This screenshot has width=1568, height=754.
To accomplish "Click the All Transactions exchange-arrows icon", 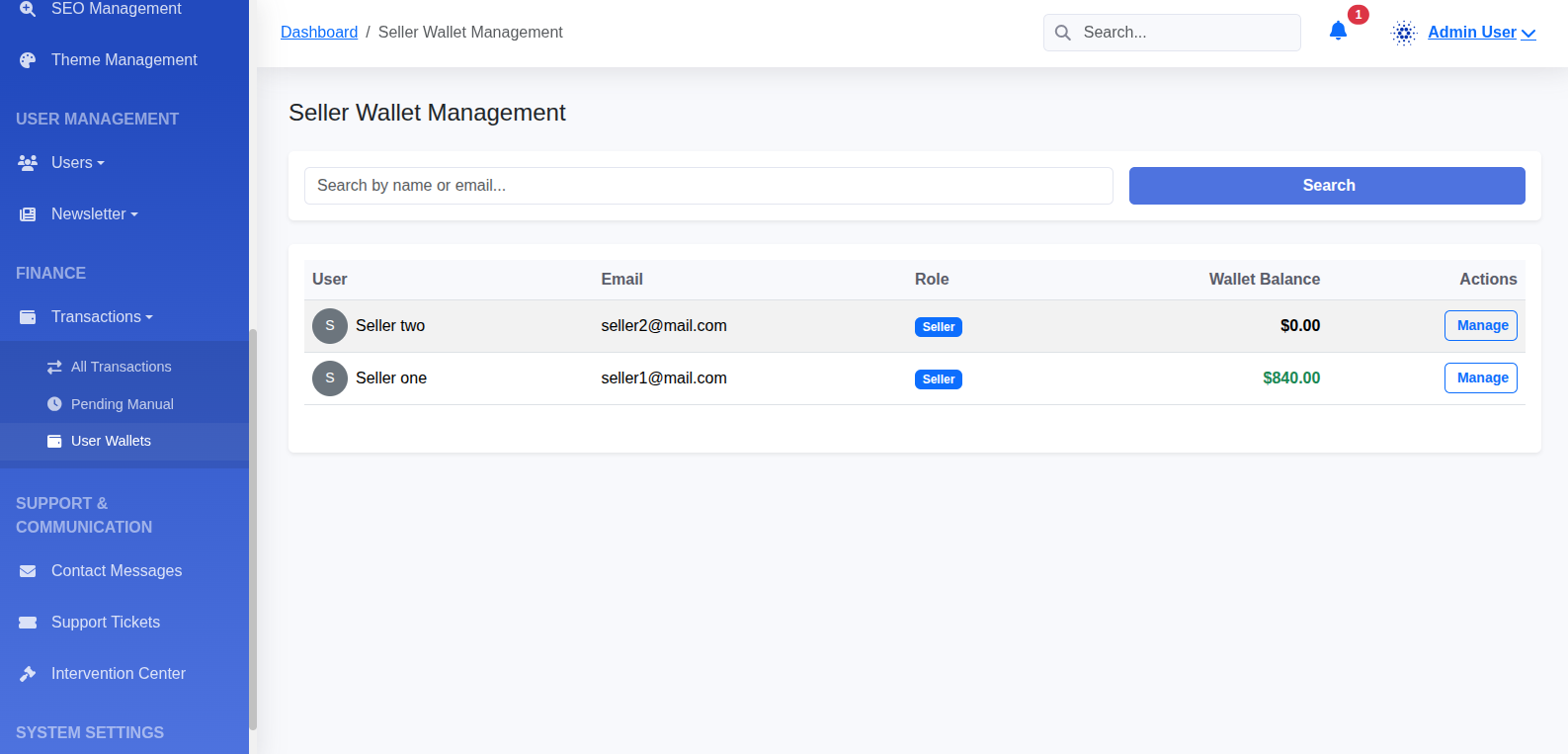I will pyautogui.click(x=54, y=367).
